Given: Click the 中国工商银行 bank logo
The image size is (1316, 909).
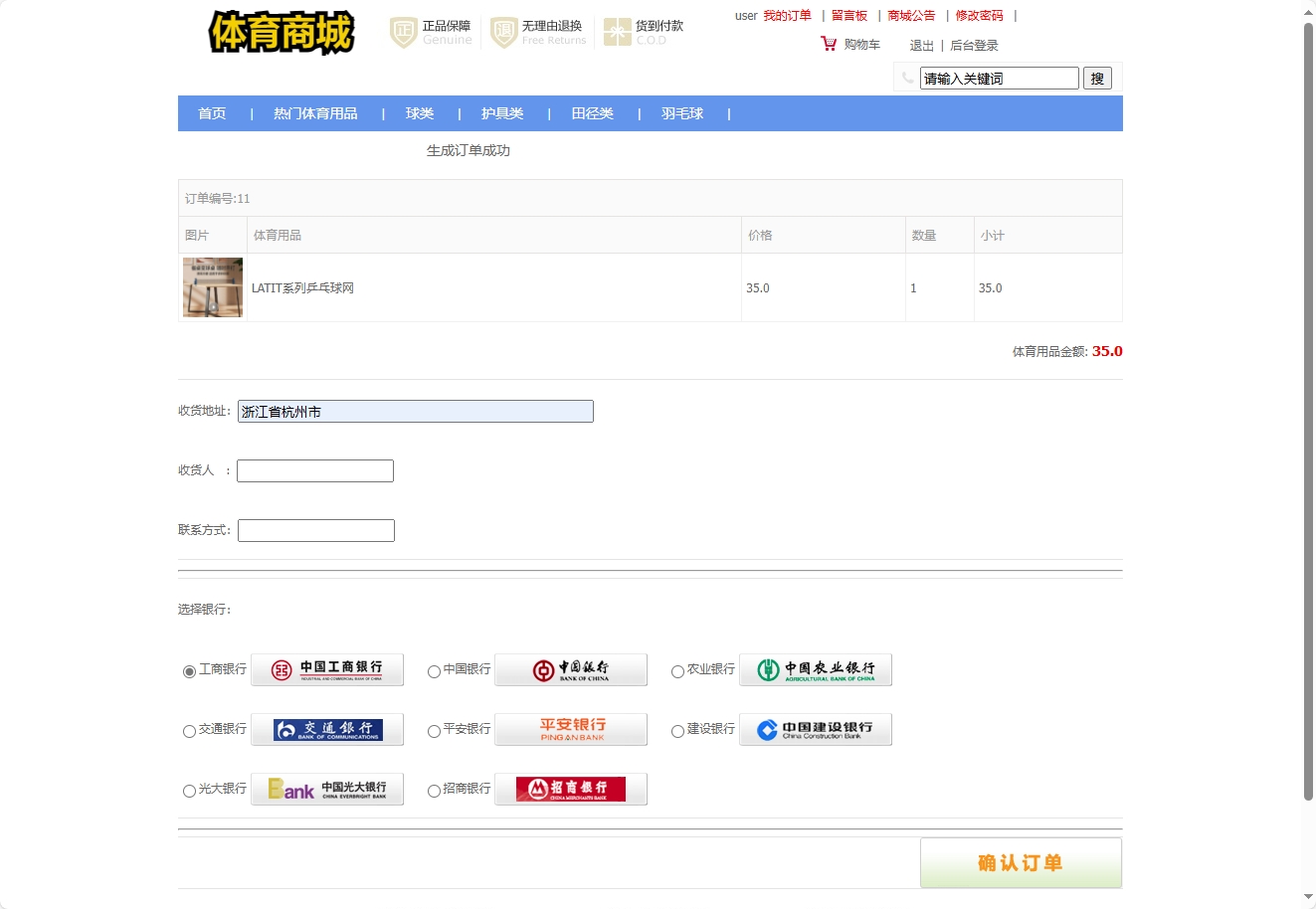Looking at the screenshot, I should click(x=326, y=669).
